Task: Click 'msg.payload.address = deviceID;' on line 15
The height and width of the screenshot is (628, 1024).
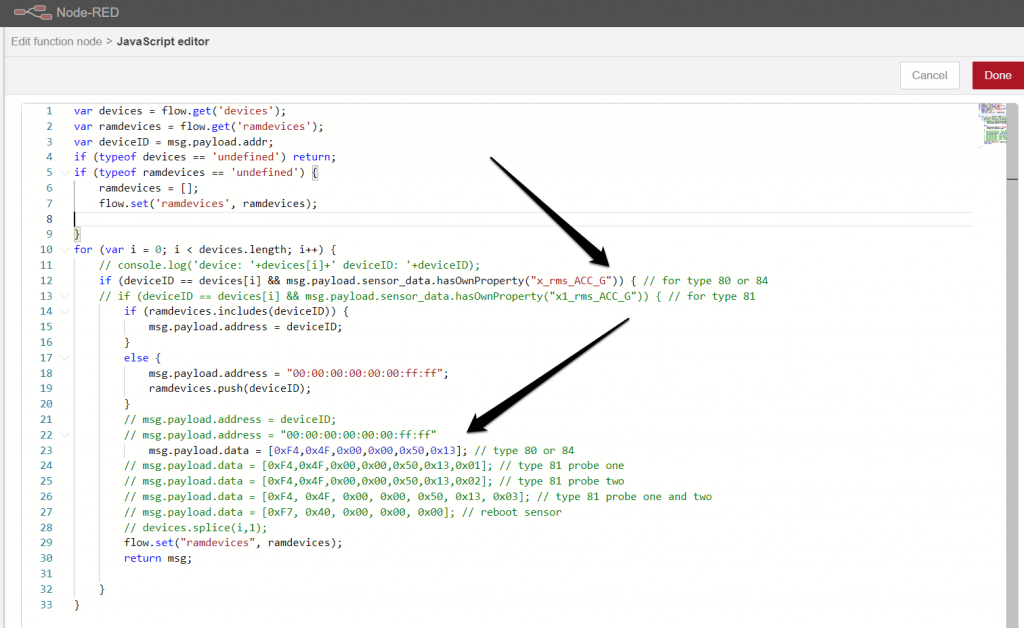Action: pos(245,327)
